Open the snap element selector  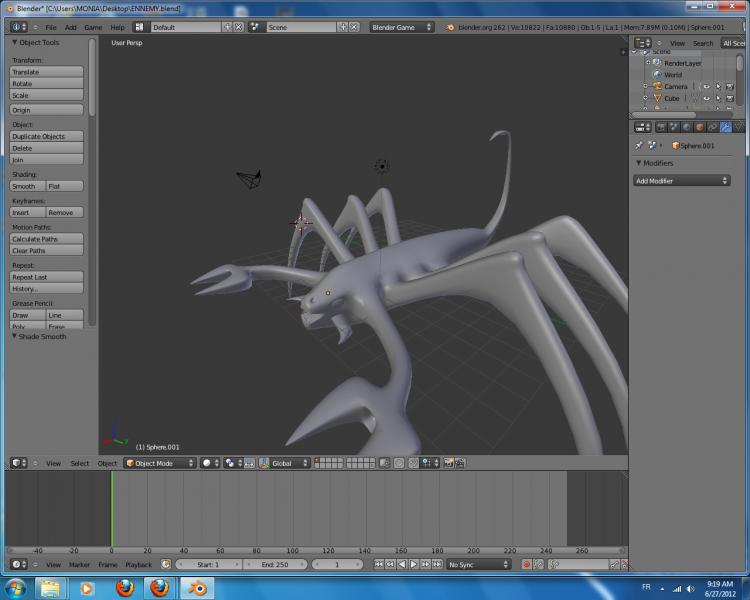pos(430,463)
